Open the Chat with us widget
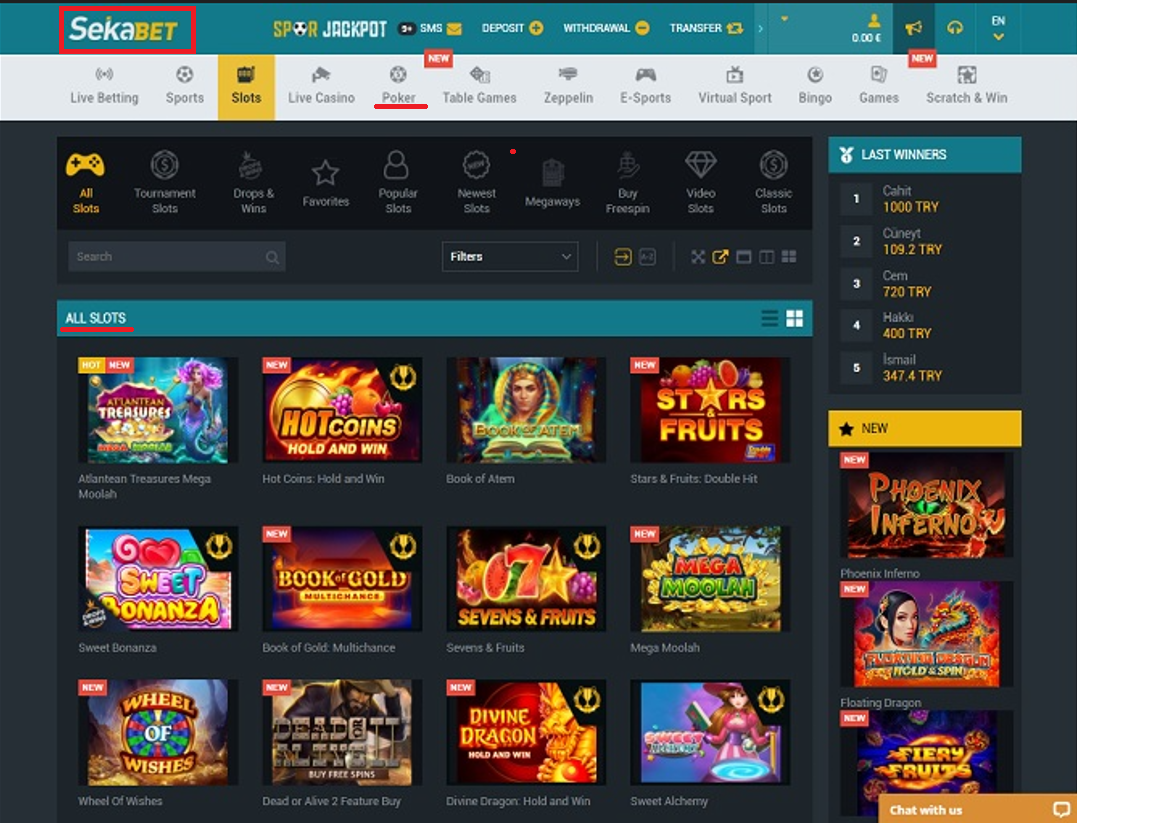 978,809
